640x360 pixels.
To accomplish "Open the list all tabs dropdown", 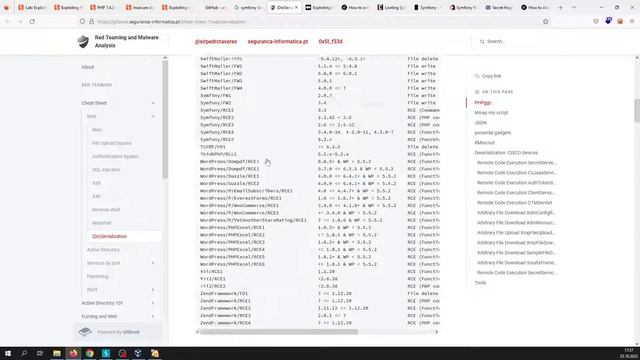I will 573,7.
